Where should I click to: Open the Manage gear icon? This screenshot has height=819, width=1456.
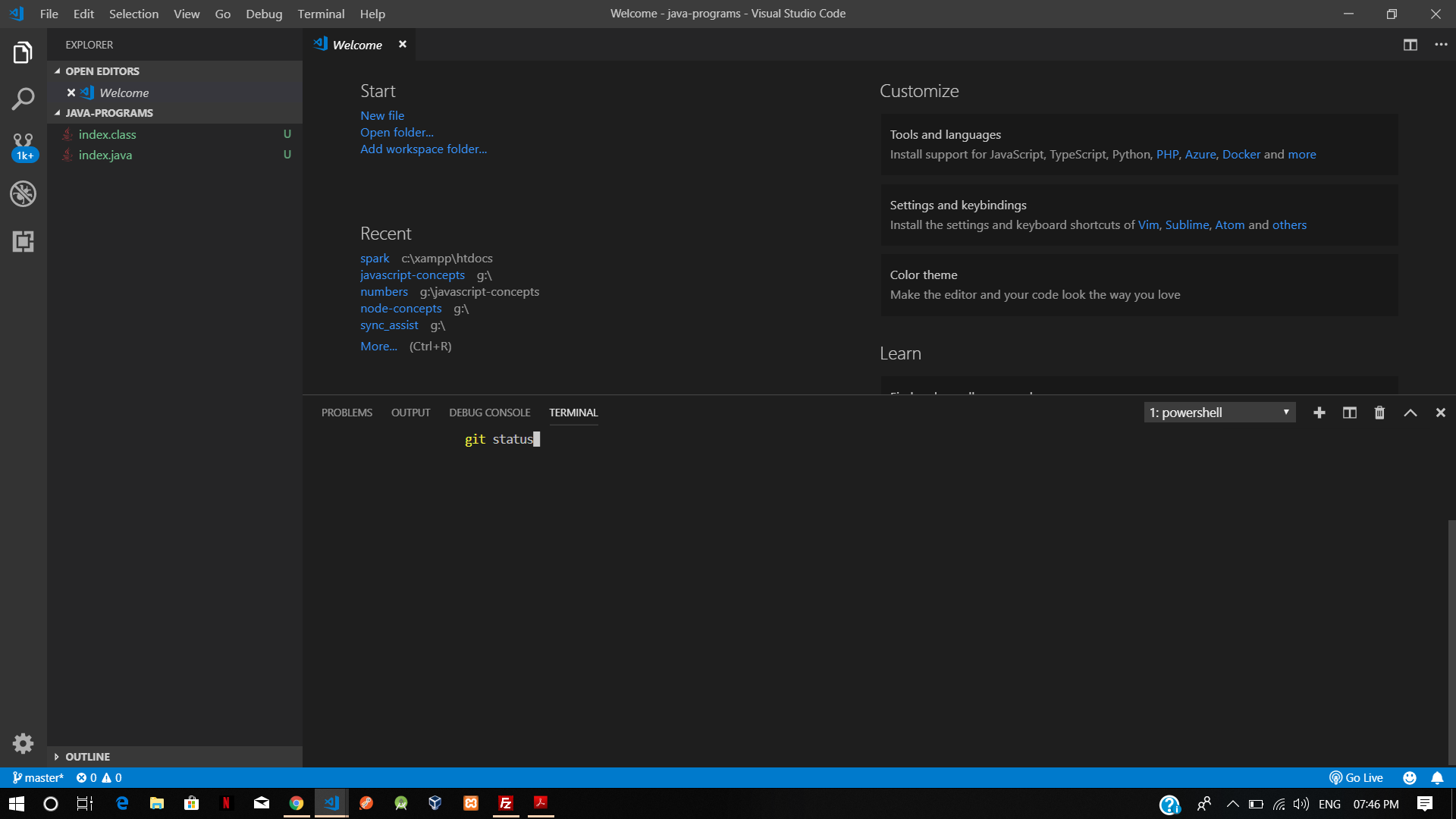pos(23,743)
